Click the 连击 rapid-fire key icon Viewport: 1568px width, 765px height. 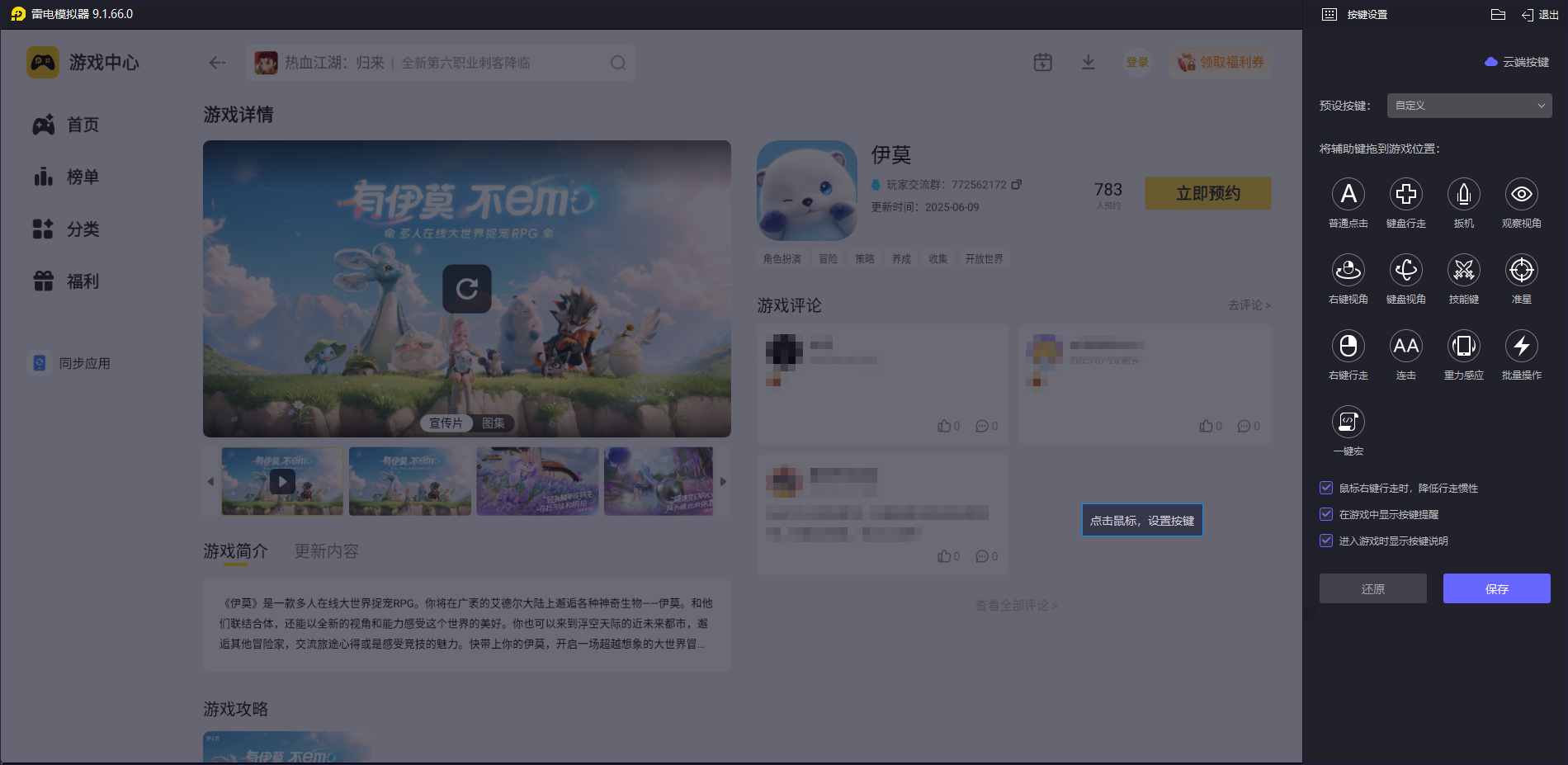1406,346
